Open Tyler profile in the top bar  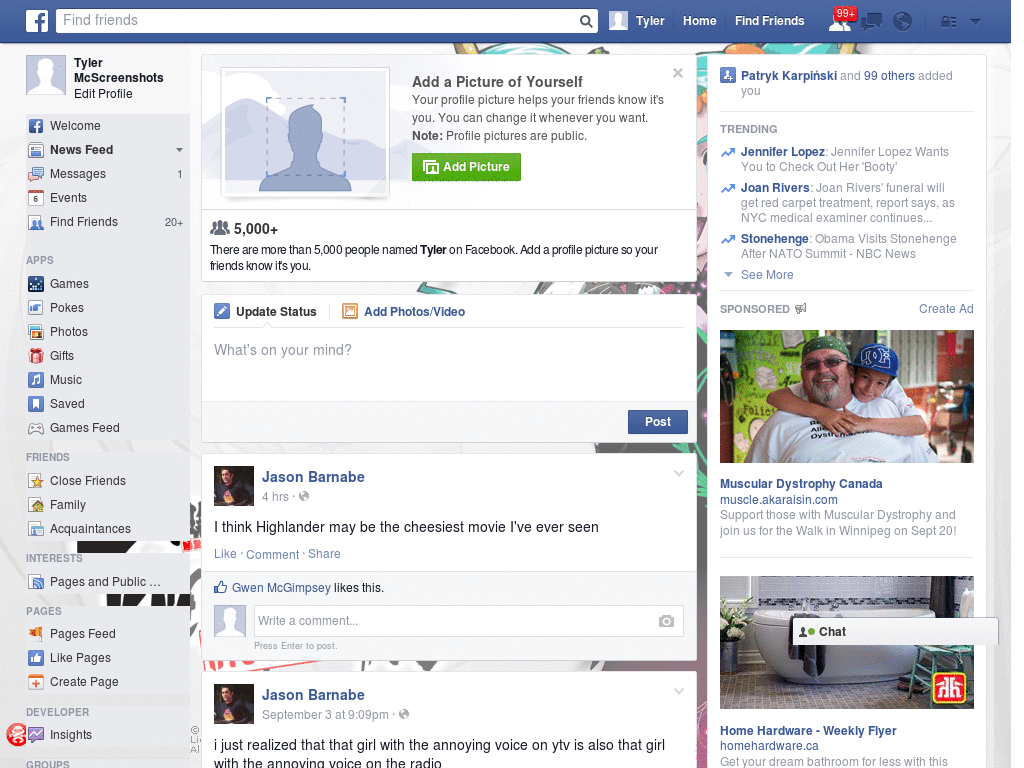(x=637, y=21)
